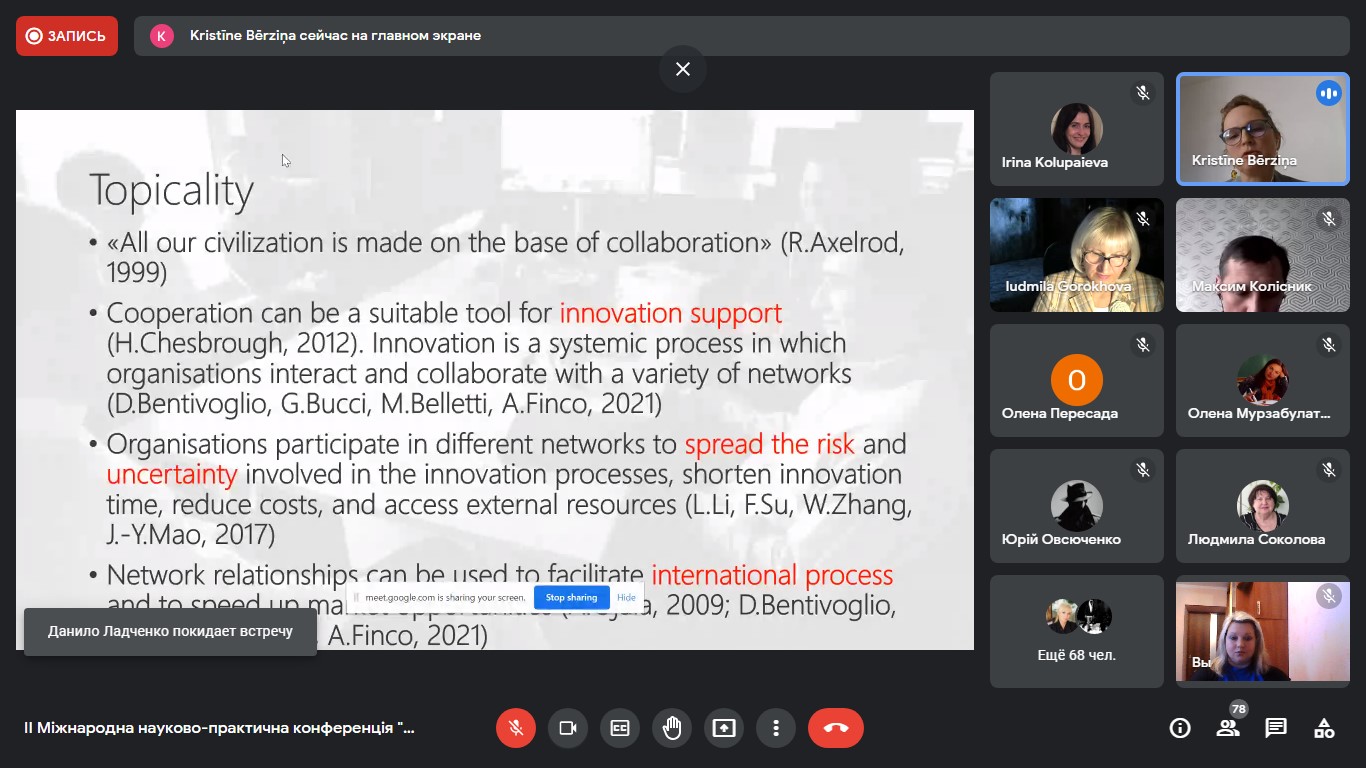Screen dimensions: 1366x768
Task: Close the pinned presentation with X button
Action: [683, 69]
